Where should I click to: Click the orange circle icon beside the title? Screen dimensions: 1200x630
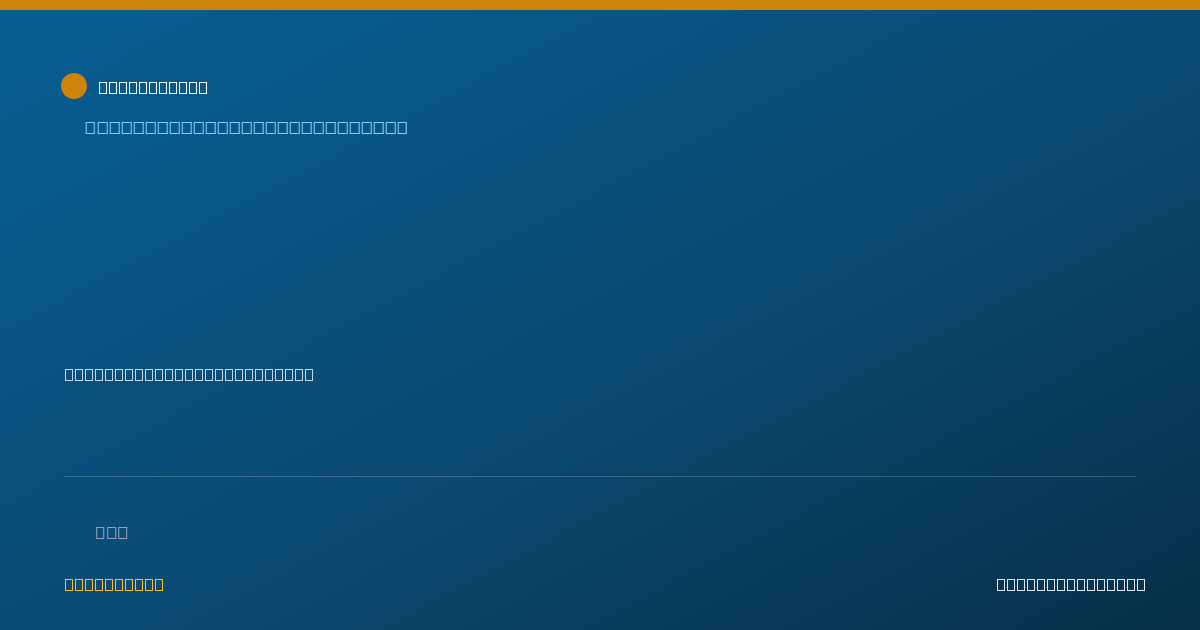(74, 86)
